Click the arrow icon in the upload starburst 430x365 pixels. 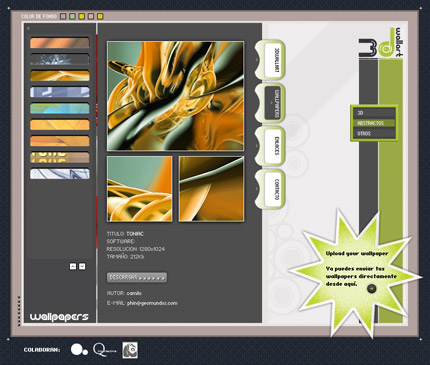371,288
